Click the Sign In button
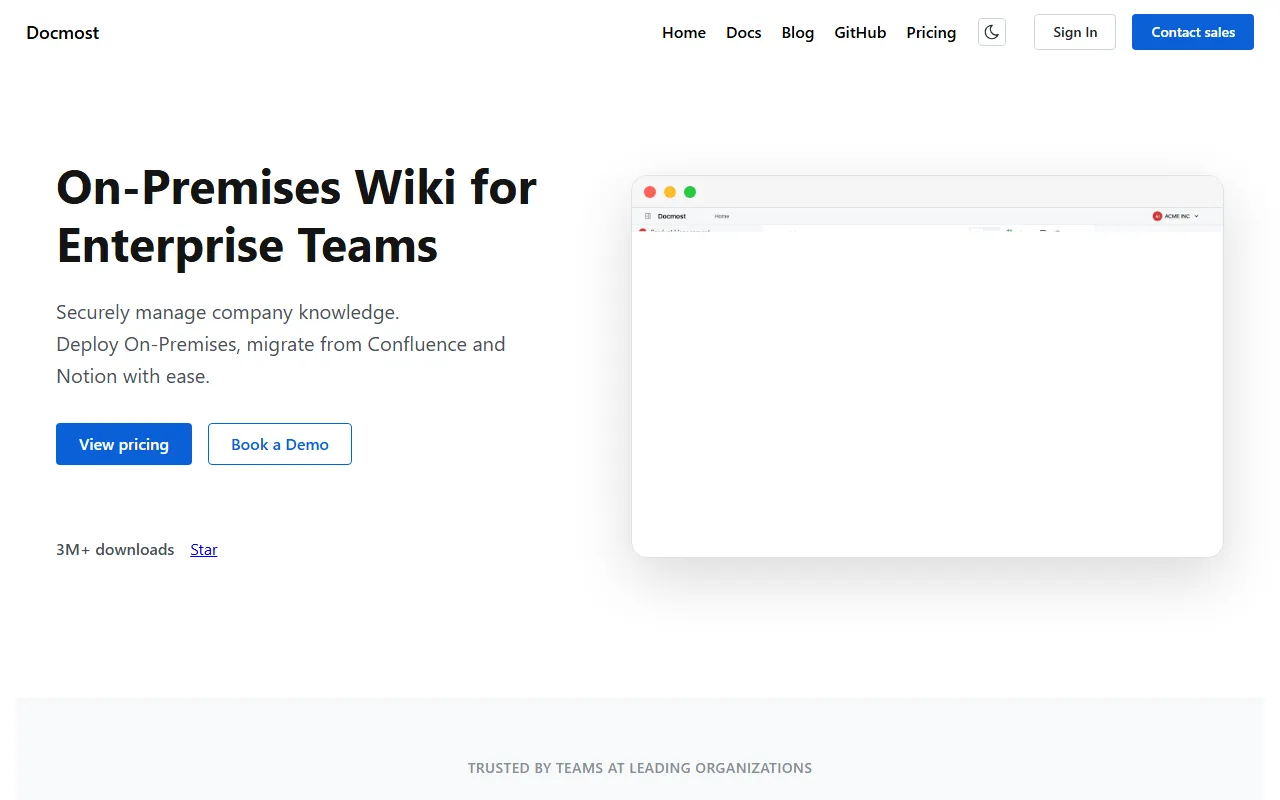This screenshot has height=800, width=1280. point(1074,32)
